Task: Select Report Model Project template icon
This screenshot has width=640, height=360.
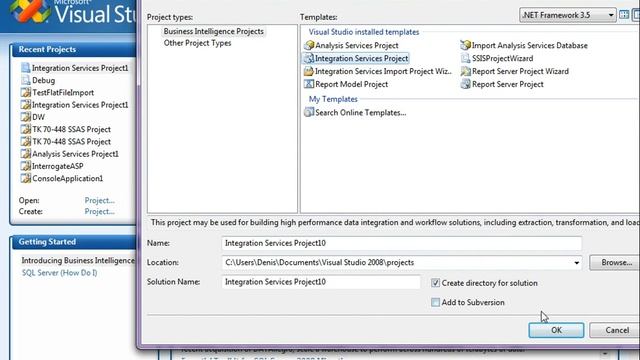Action: click(309, 84)
